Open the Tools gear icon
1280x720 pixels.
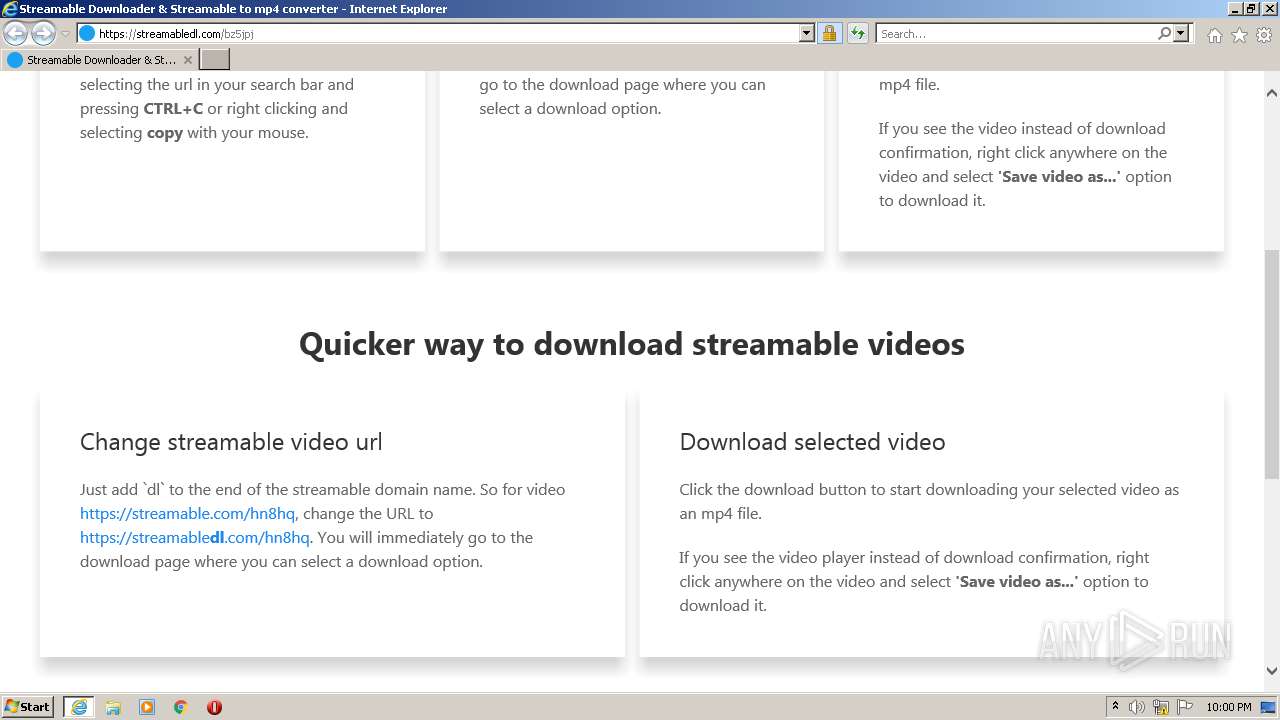click(x=1264, y=35)
